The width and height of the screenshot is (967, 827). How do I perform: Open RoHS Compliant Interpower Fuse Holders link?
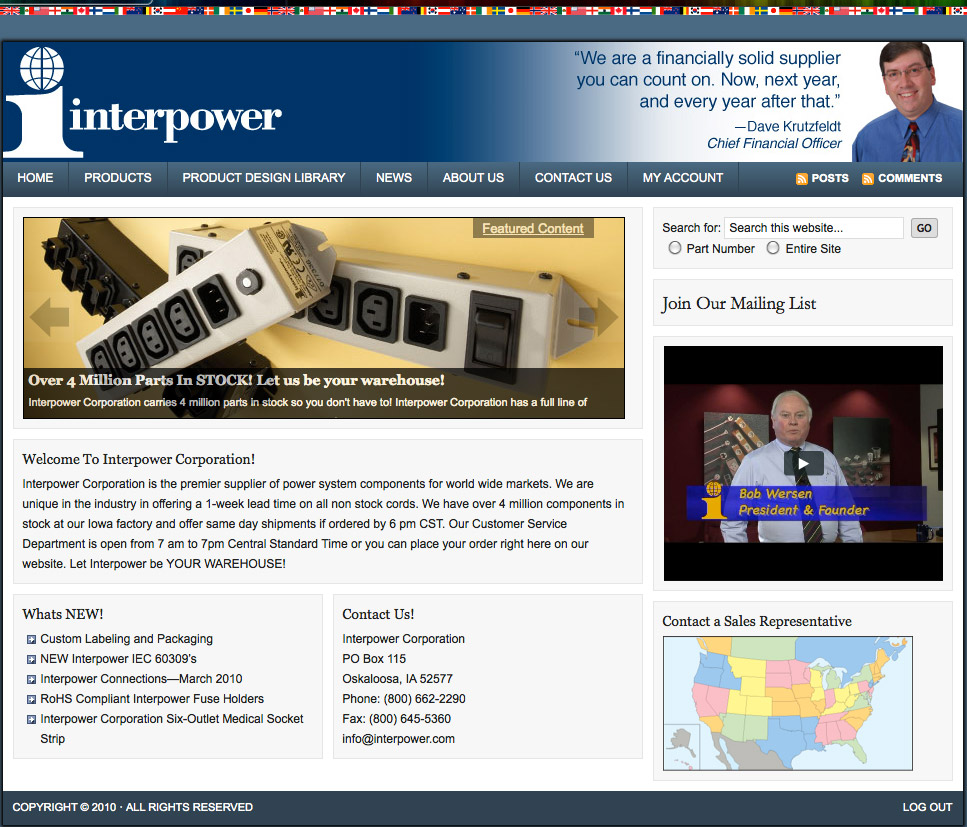152,699
